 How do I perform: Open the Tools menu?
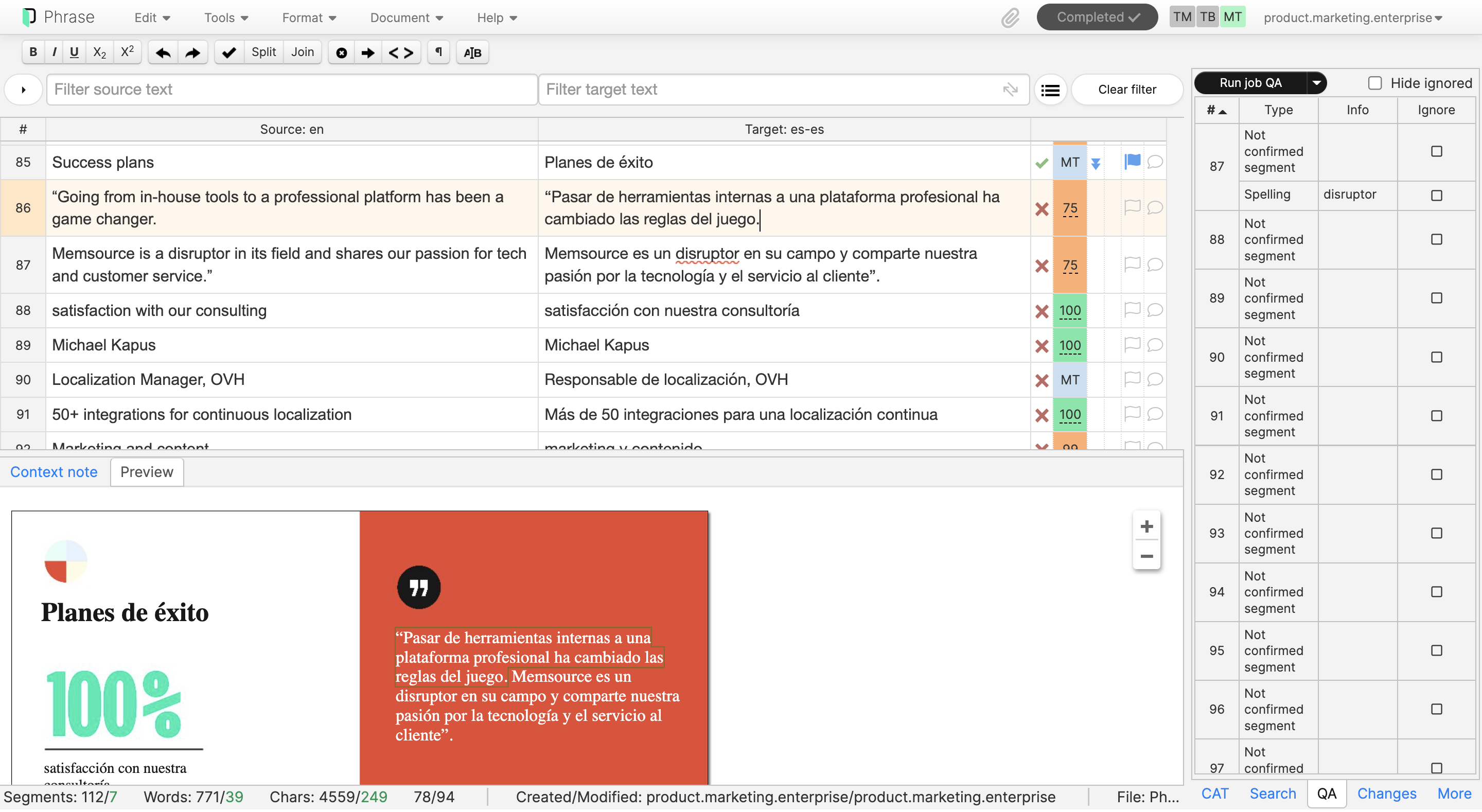point(225,18)
